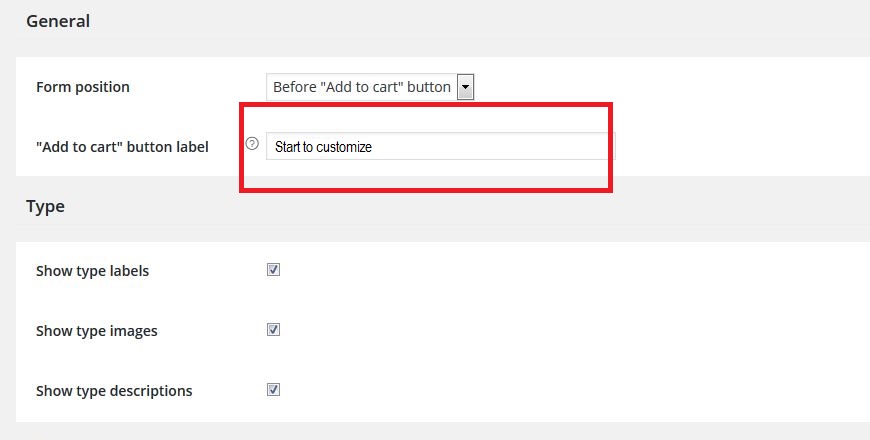
Task: Select the 'Before "Add to cart" button' combo box
Action: point(370,87)
